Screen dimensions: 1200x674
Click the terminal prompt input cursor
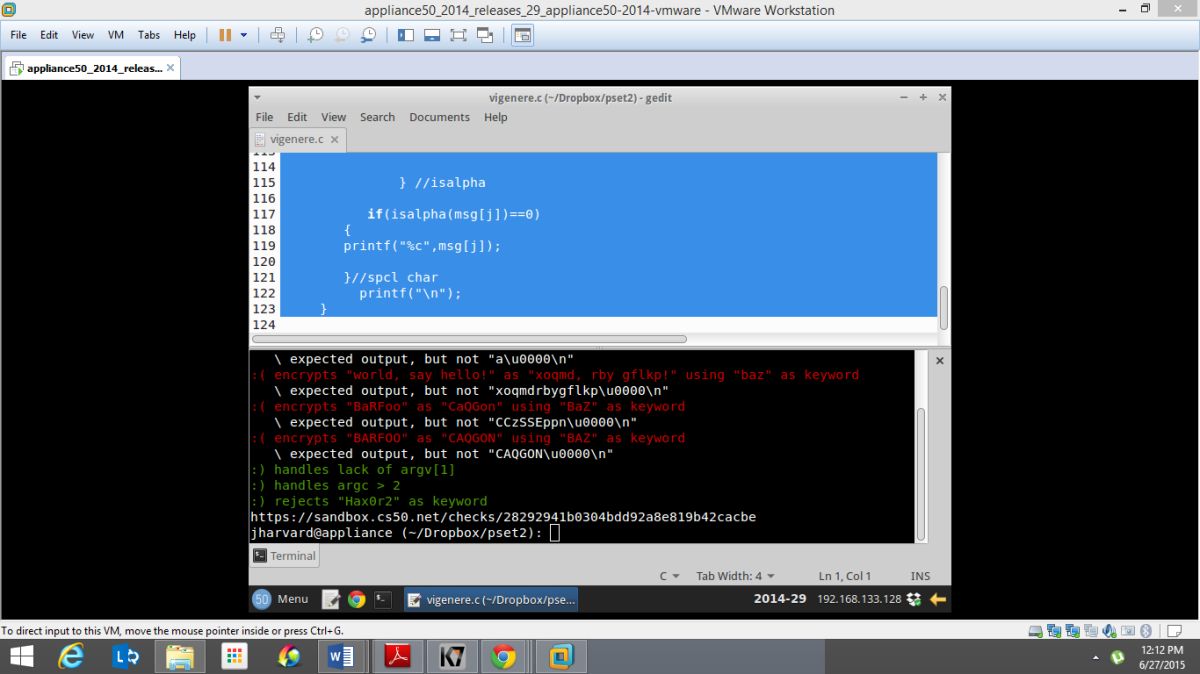[555, 533]
